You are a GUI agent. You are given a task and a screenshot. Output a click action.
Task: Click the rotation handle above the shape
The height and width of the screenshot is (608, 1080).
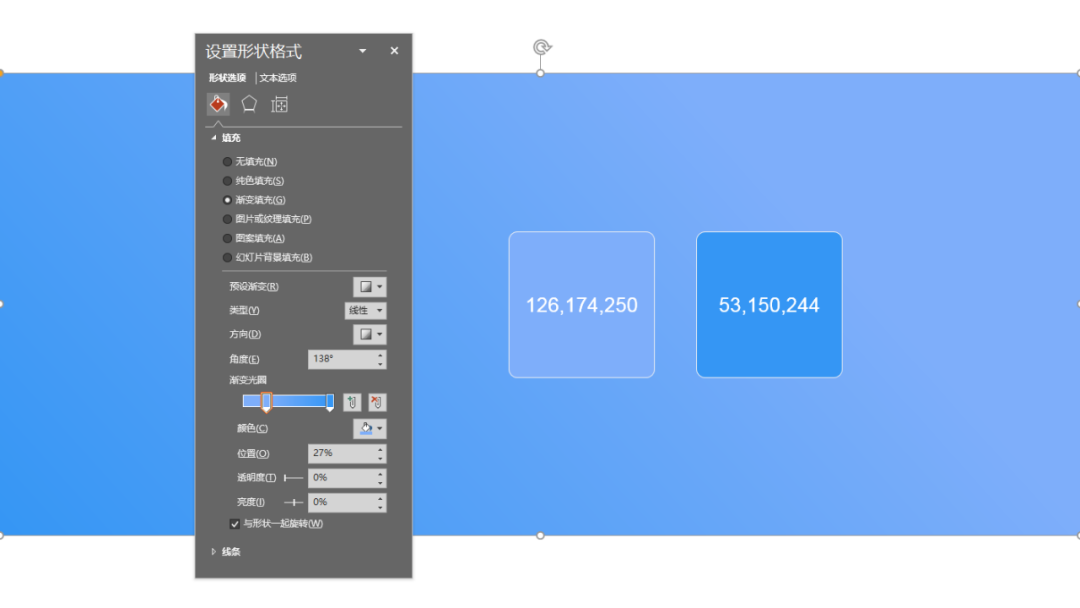[541, 48]
